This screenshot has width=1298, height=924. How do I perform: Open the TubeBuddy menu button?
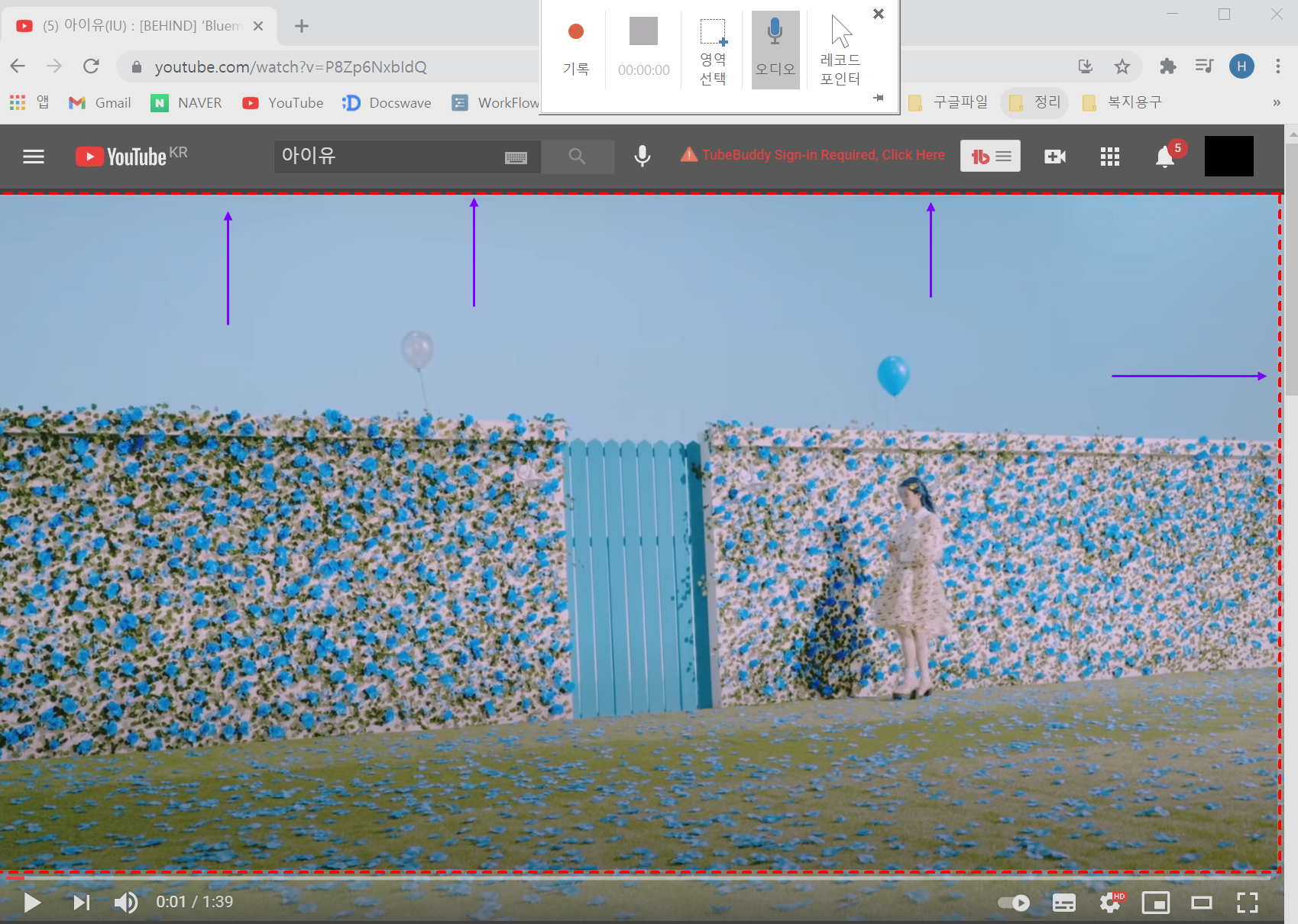990,156
